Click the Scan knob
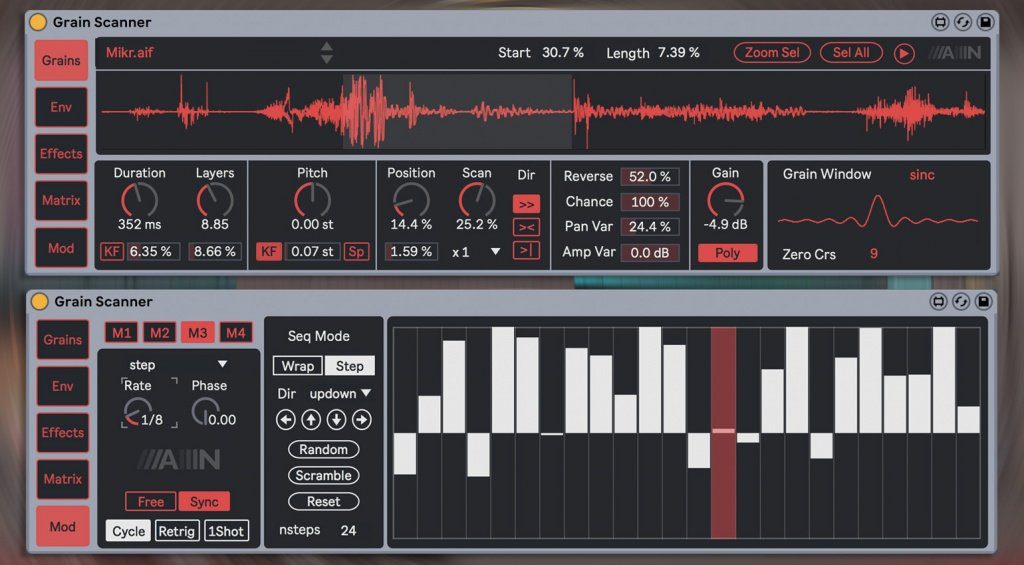1024x565 pixels. 477,199
